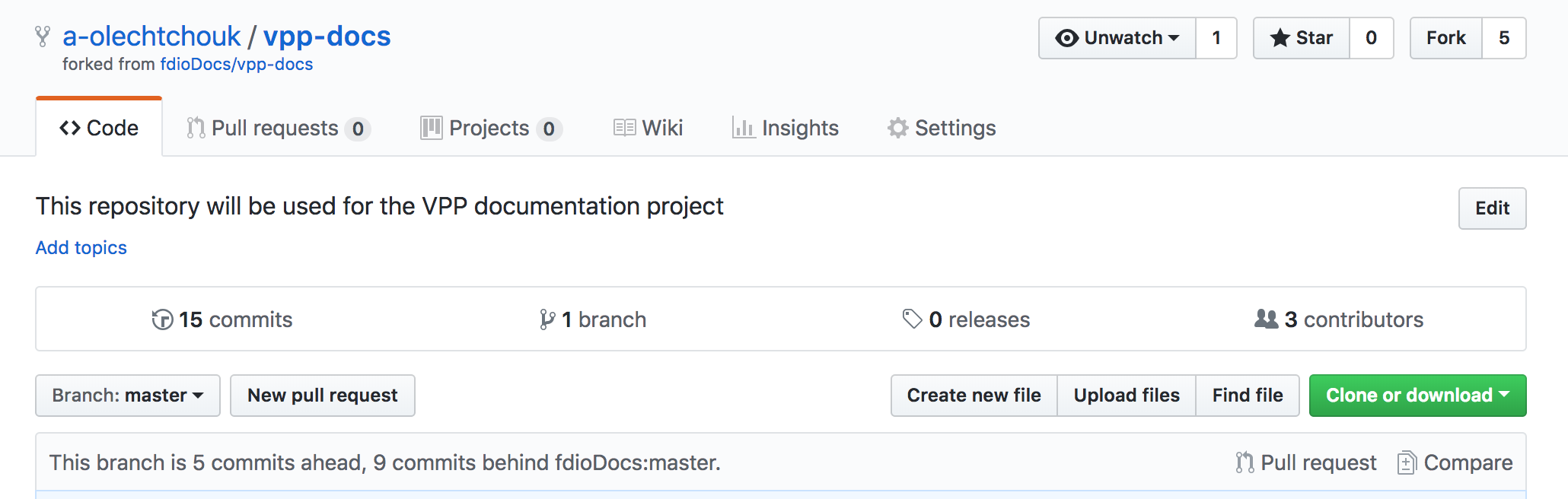
Task: Click the Add topics link
Action: coord(81,248)
